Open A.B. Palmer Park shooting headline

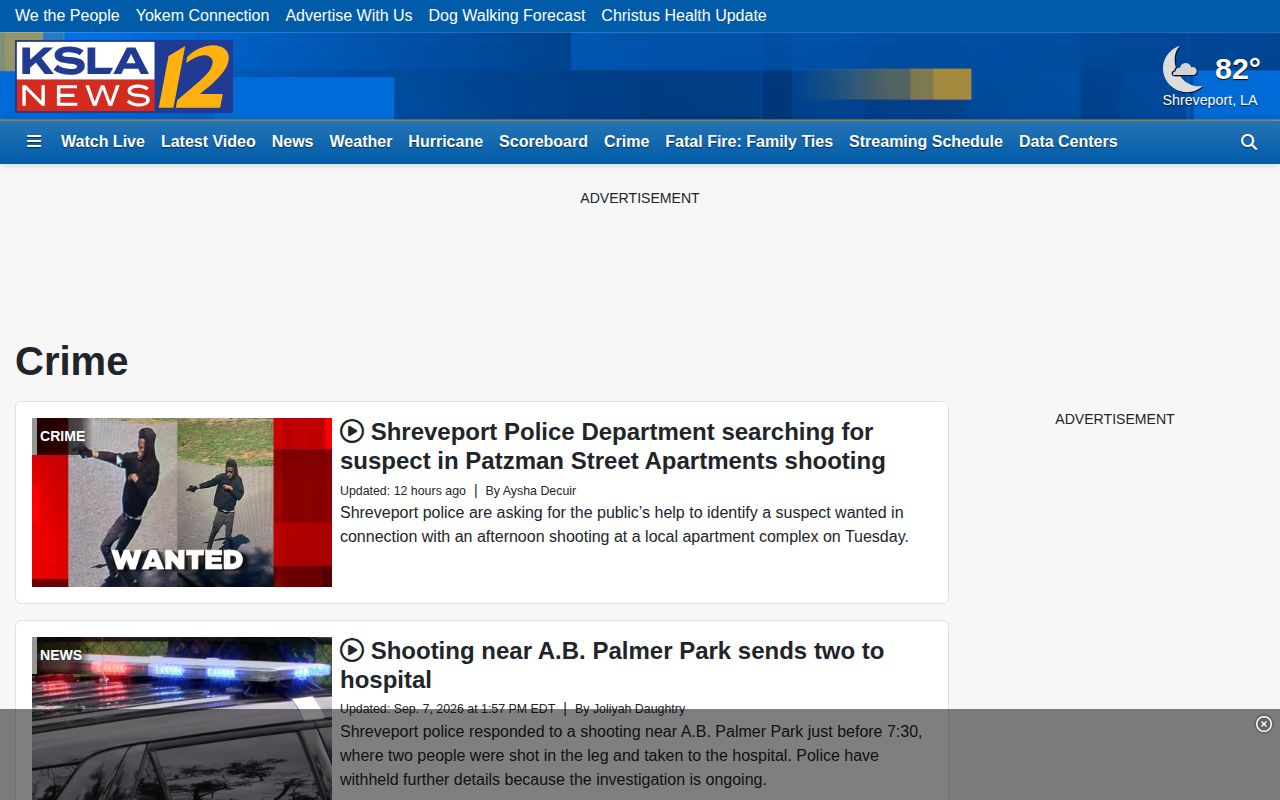click(612, 665)
